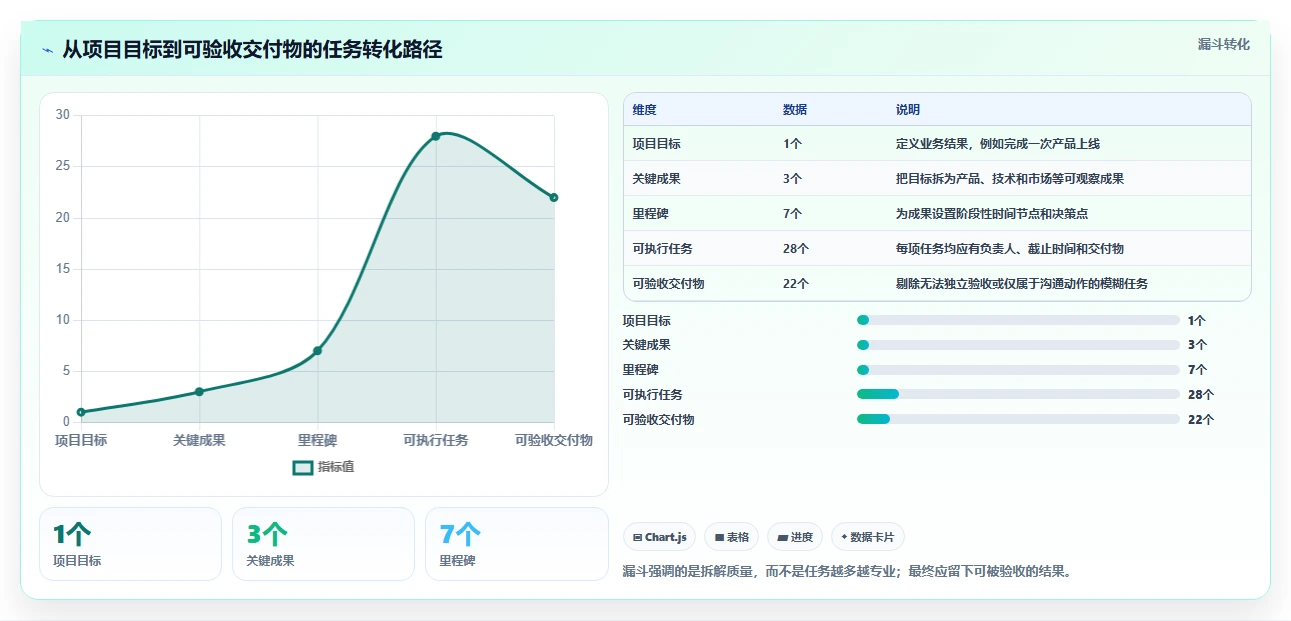The image size is (1291, 621).
Task: Click the 关键成果 cell in table
Action: pyautogui.click(x=657, y=179)
